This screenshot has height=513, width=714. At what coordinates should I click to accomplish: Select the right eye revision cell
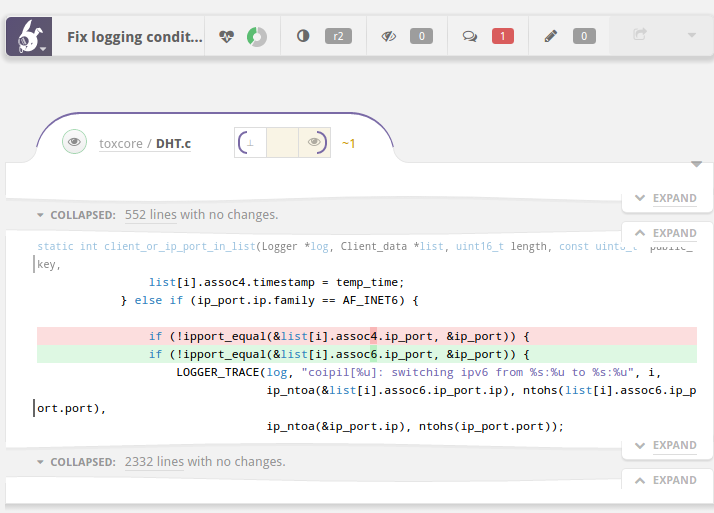(x=314, y=142)
